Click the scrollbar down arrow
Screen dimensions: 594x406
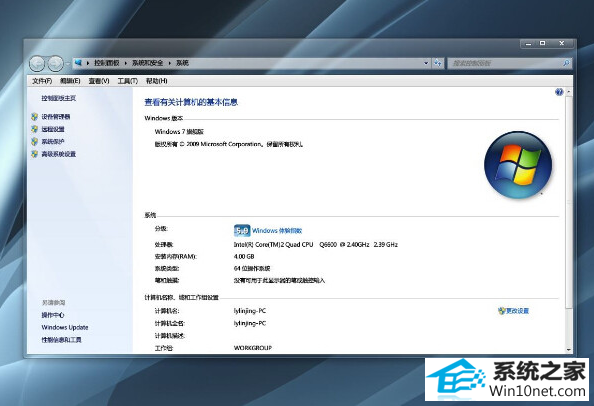(569, 350)
